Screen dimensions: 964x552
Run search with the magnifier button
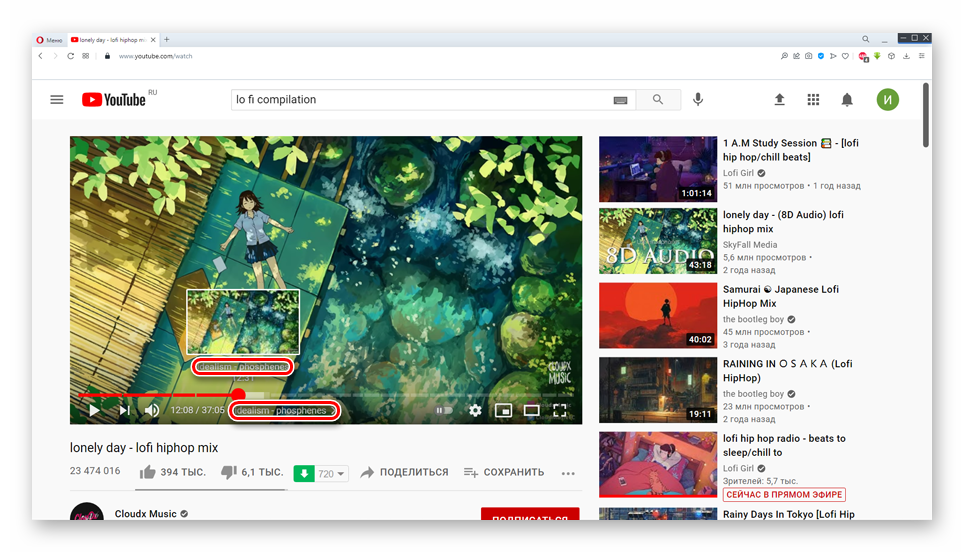(x=658, y=100)
